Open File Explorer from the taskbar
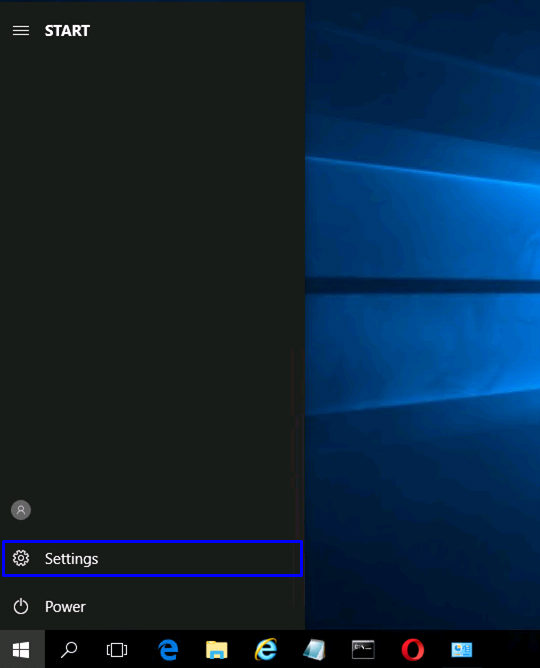This screenshot has width=540, height=668. point(217,650)
